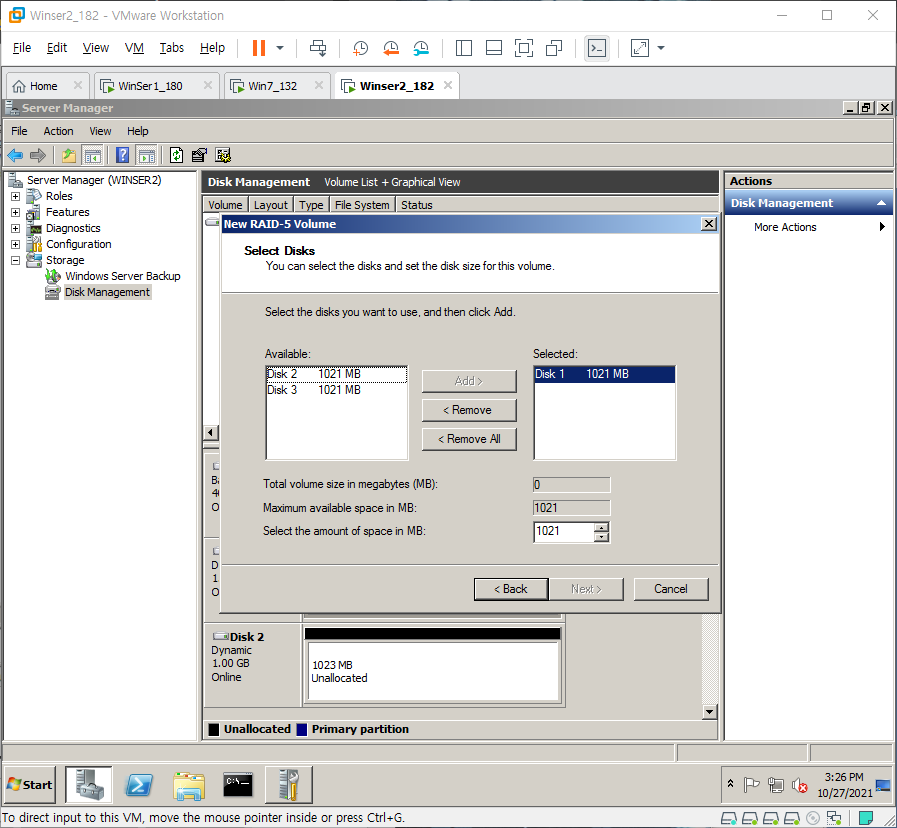This screenshot has width=897, height=828.
Task: Open the power options dropdown next to pause
Action: coord(280,48)
